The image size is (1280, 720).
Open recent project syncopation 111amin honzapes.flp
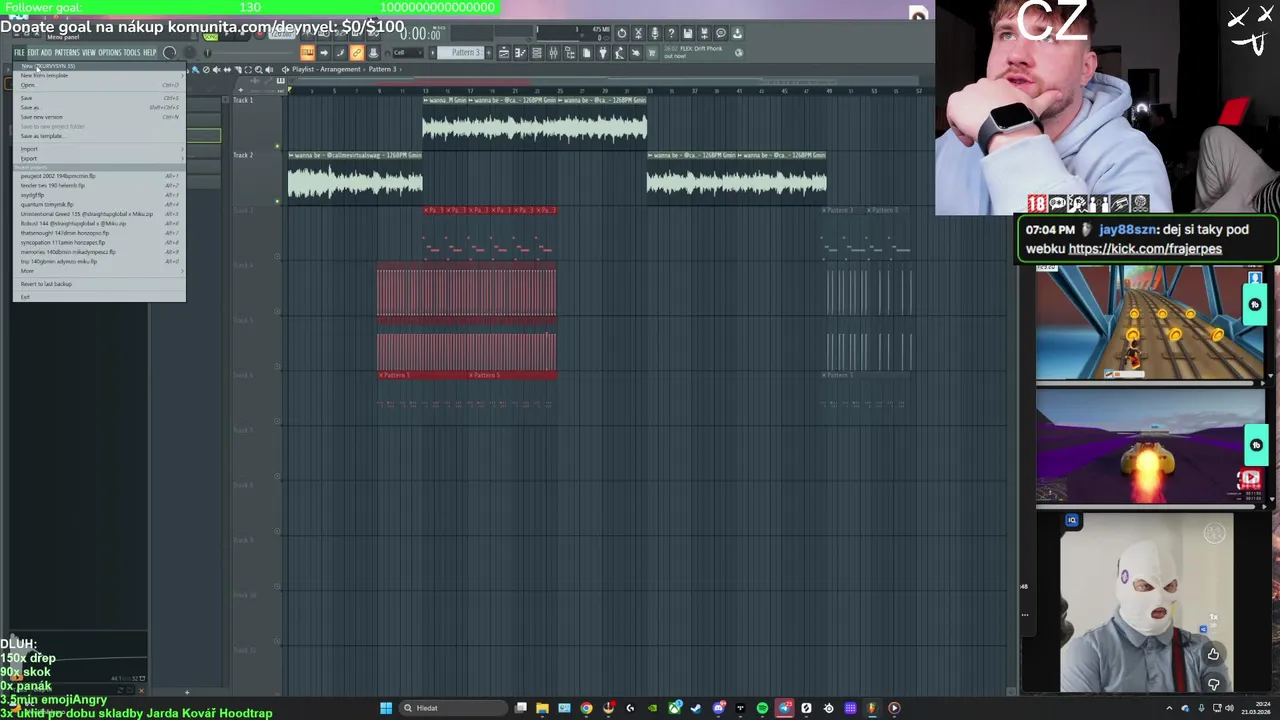click(x=99, y=242)
